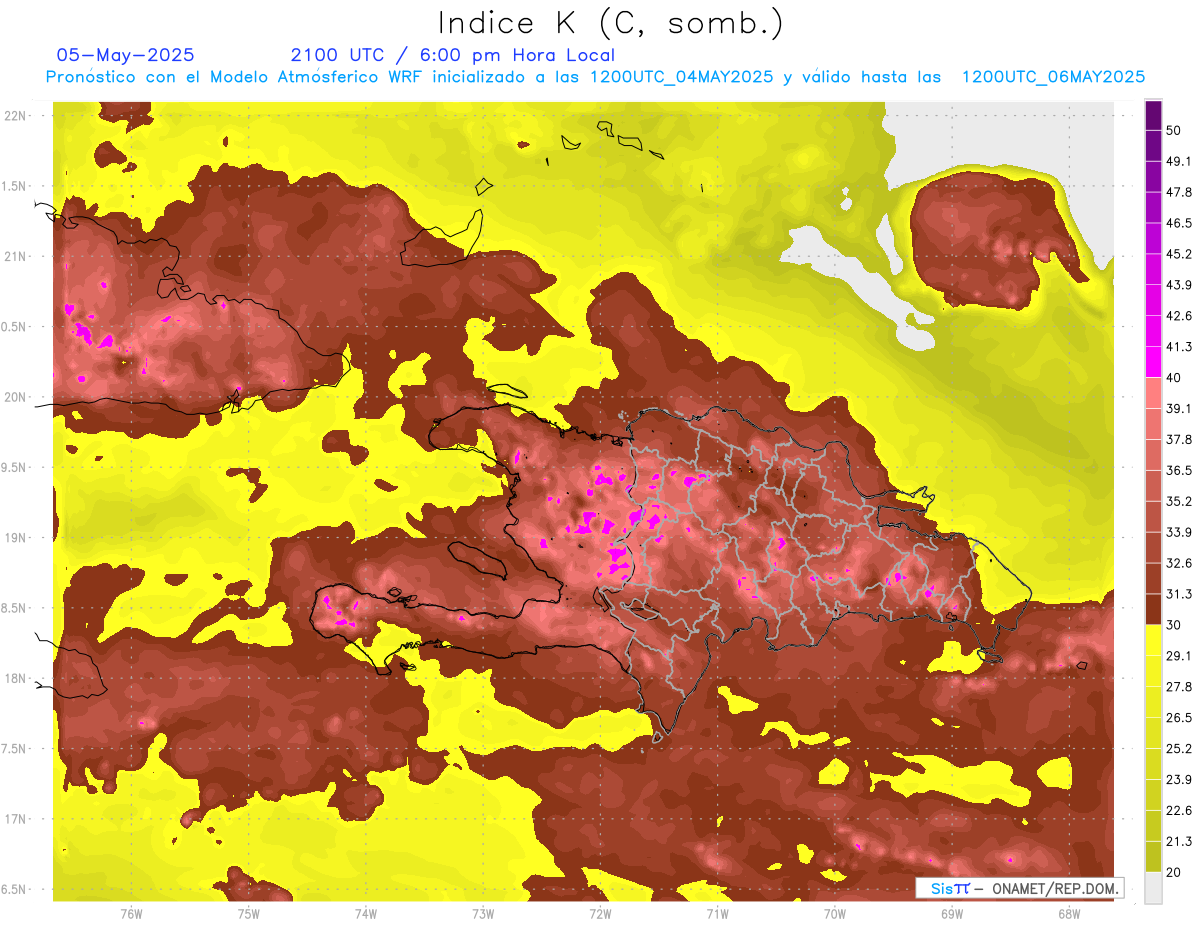The image size is (1200, 927).
Task: Click the bright yellow colorbar segment between 30 and 29.1
Action: coord(1153,640)
